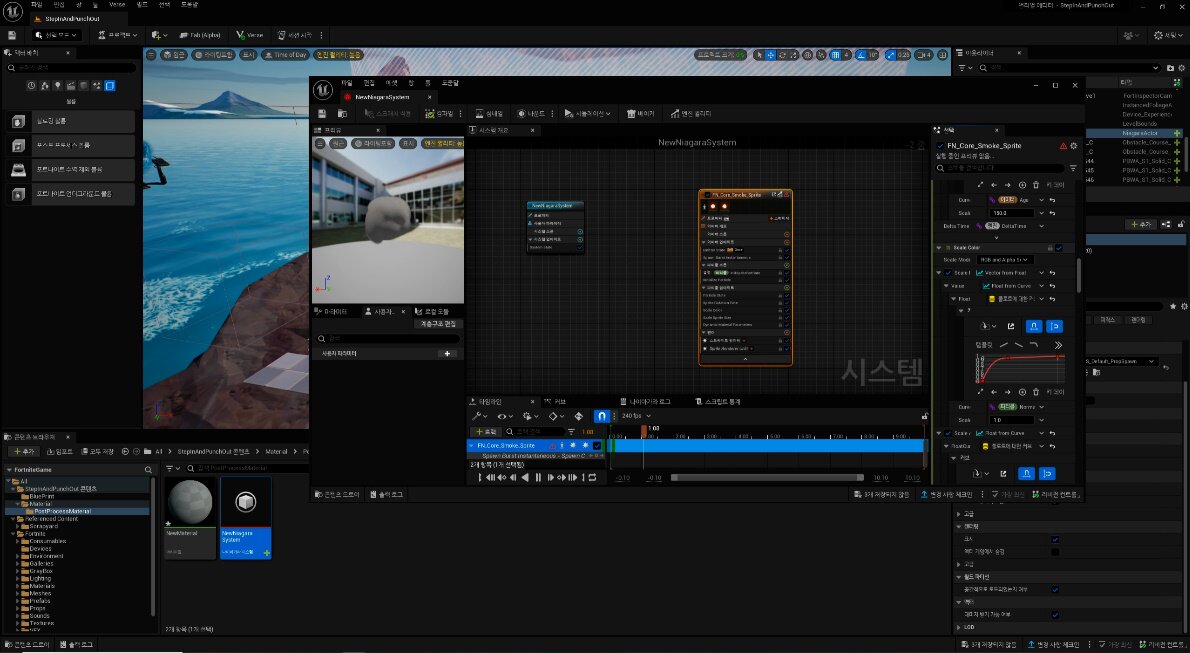The image size is (1190, 653).
Task: Toggle the Scale Color module checkbox
Action: (x=1059, y=248)
